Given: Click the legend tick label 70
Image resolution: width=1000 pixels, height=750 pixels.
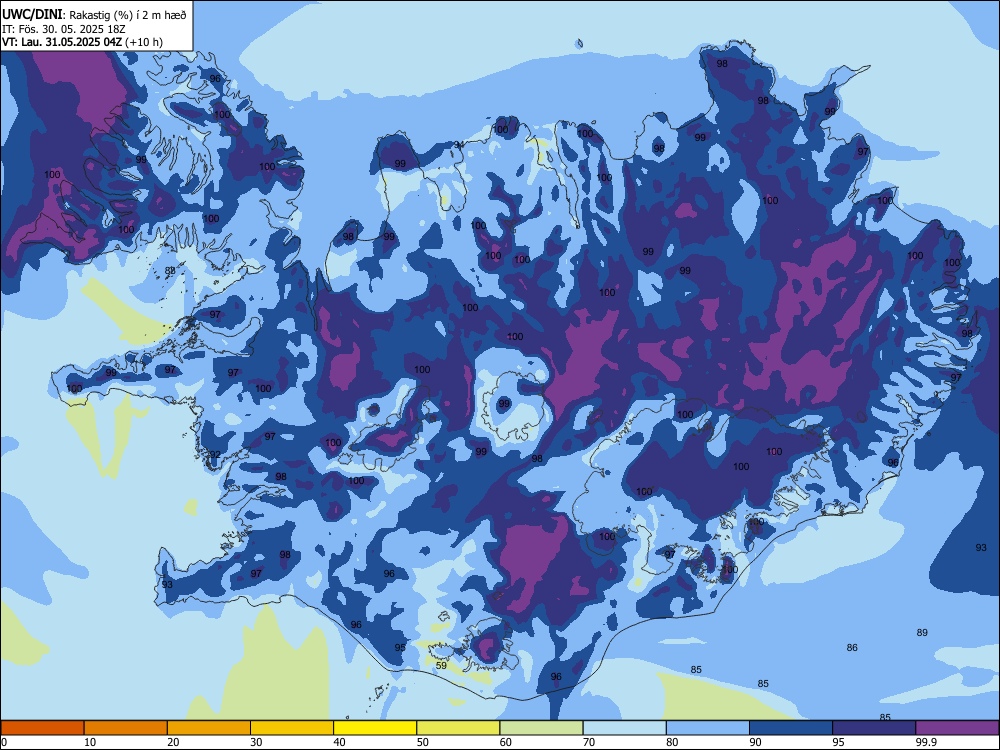Looking at the screenshot, I should coord(589,742).
